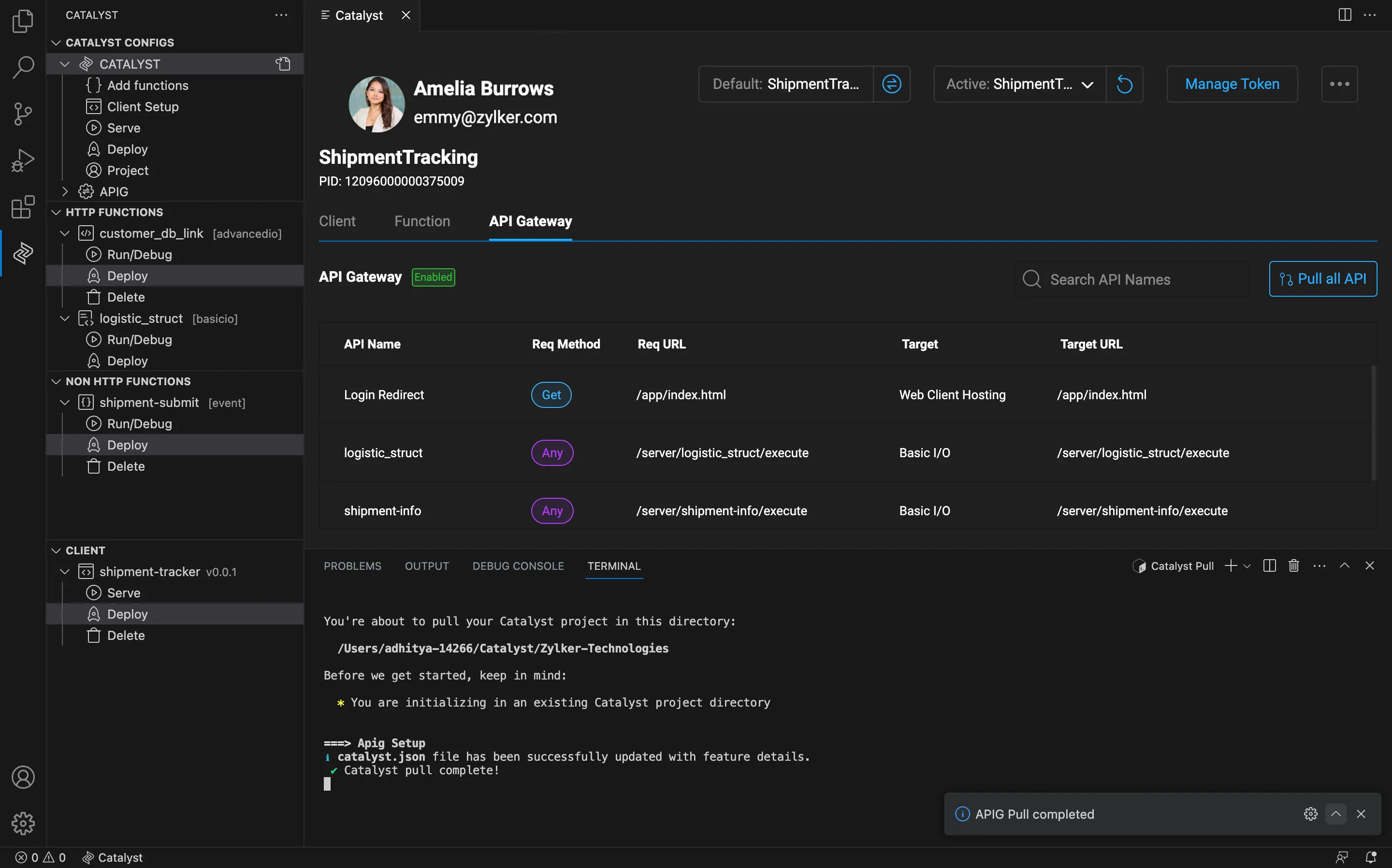Screen dimensions: 1392x868
Task: Open the PROBLEMS panel tab
Action: click(x=352, y=566)
